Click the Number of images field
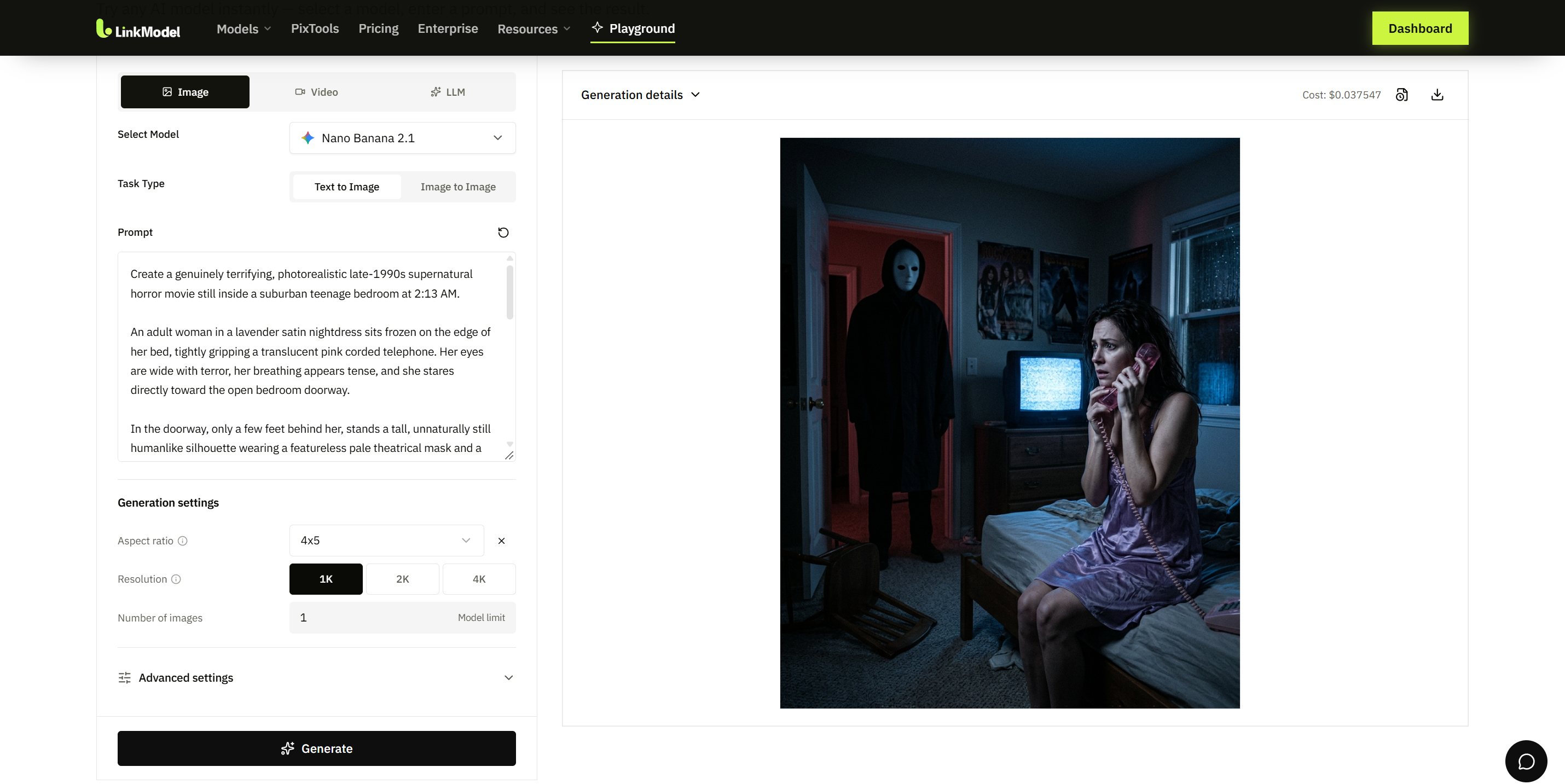The image size is (1565, 784). coord(402,618)
